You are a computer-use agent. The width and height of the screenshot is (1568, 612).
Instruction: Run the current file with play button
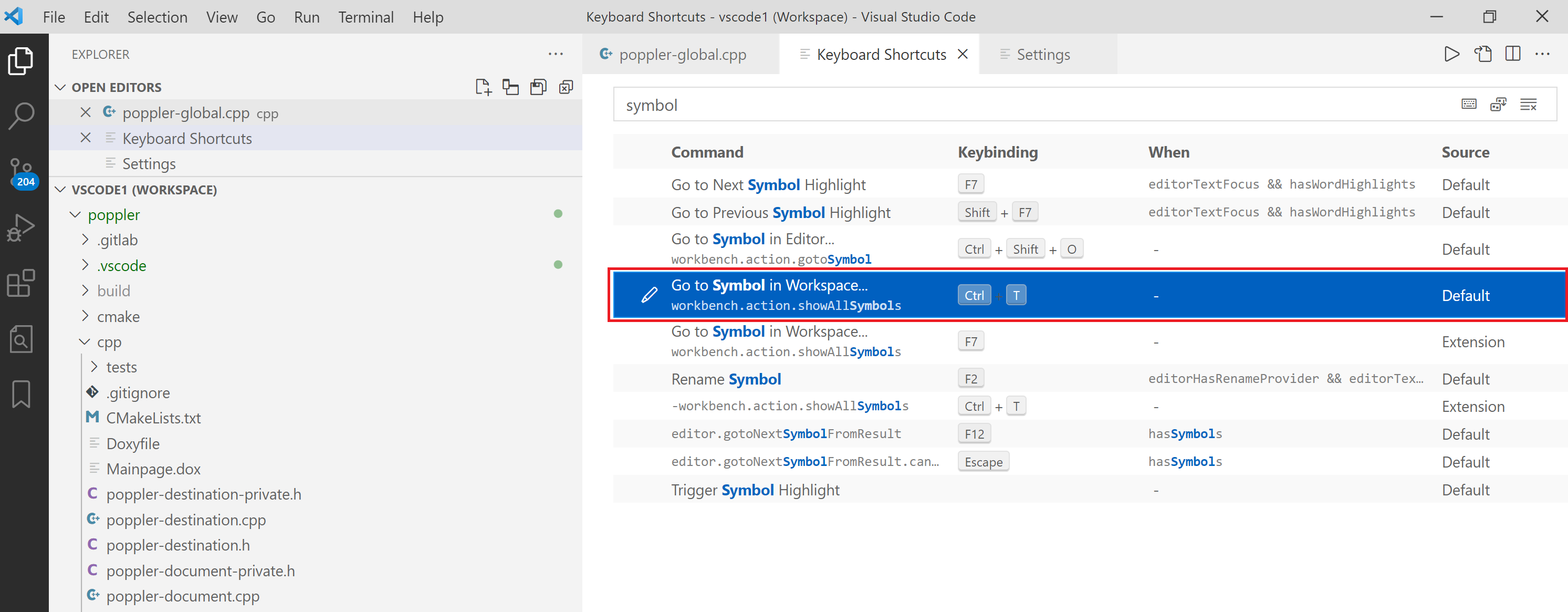(x=1452, y=54)
